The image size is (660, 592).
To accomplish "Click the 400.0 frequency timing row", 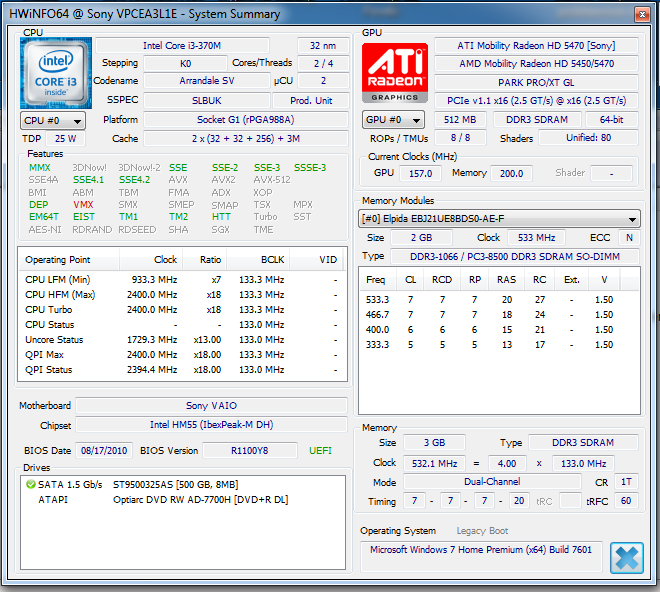I will point(499,330).
